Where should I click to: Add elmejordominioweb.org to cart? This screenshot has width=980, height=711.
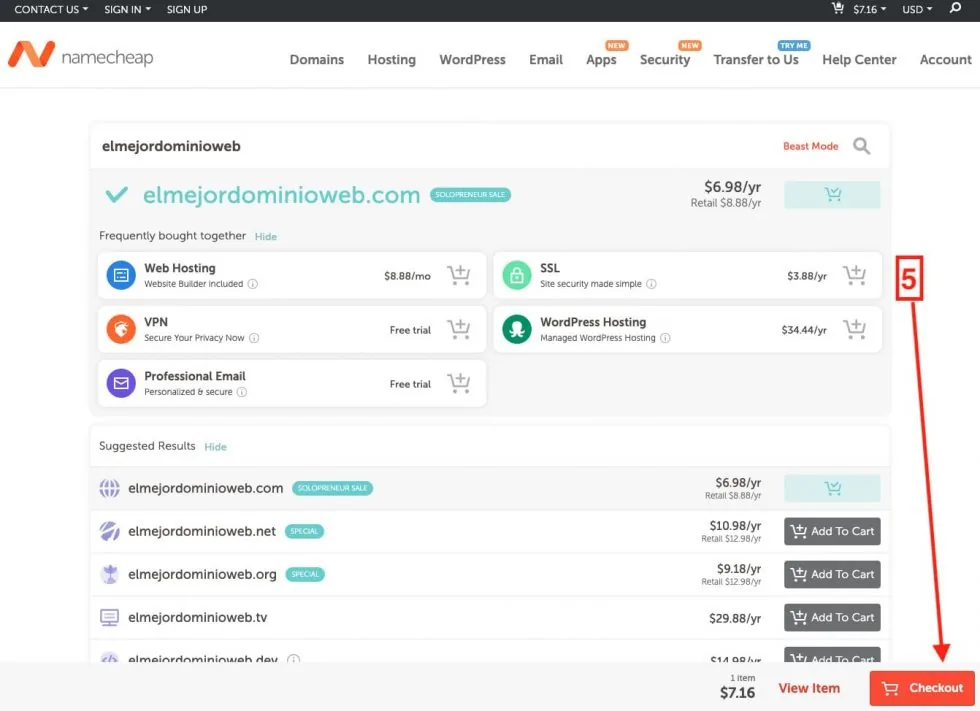pyautogui.click(x=832, y=574)
